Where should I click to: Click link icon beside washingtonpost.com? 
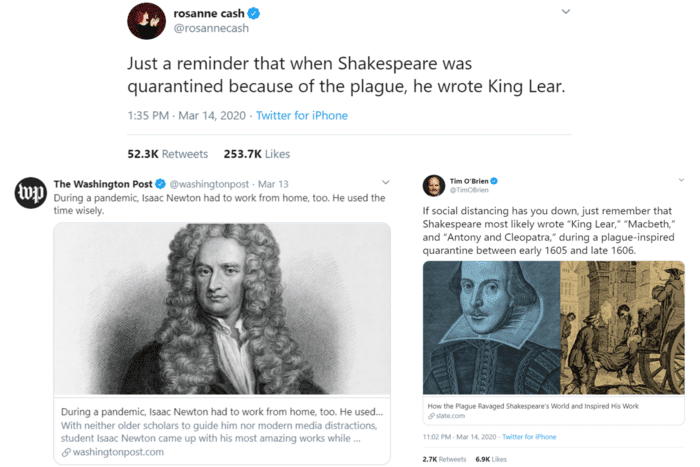(x=66, y=452)
